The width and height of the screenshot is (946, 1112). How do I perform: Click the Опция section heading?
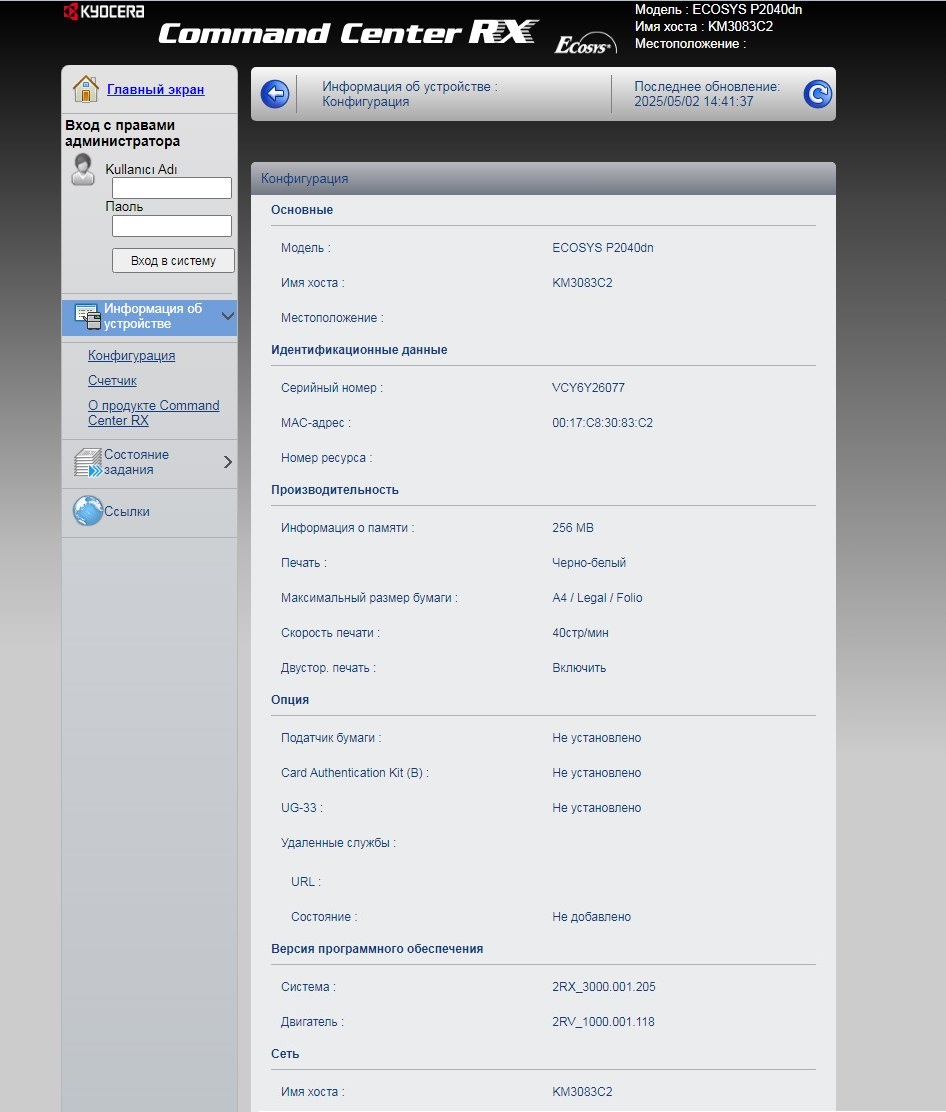[289, 699]
